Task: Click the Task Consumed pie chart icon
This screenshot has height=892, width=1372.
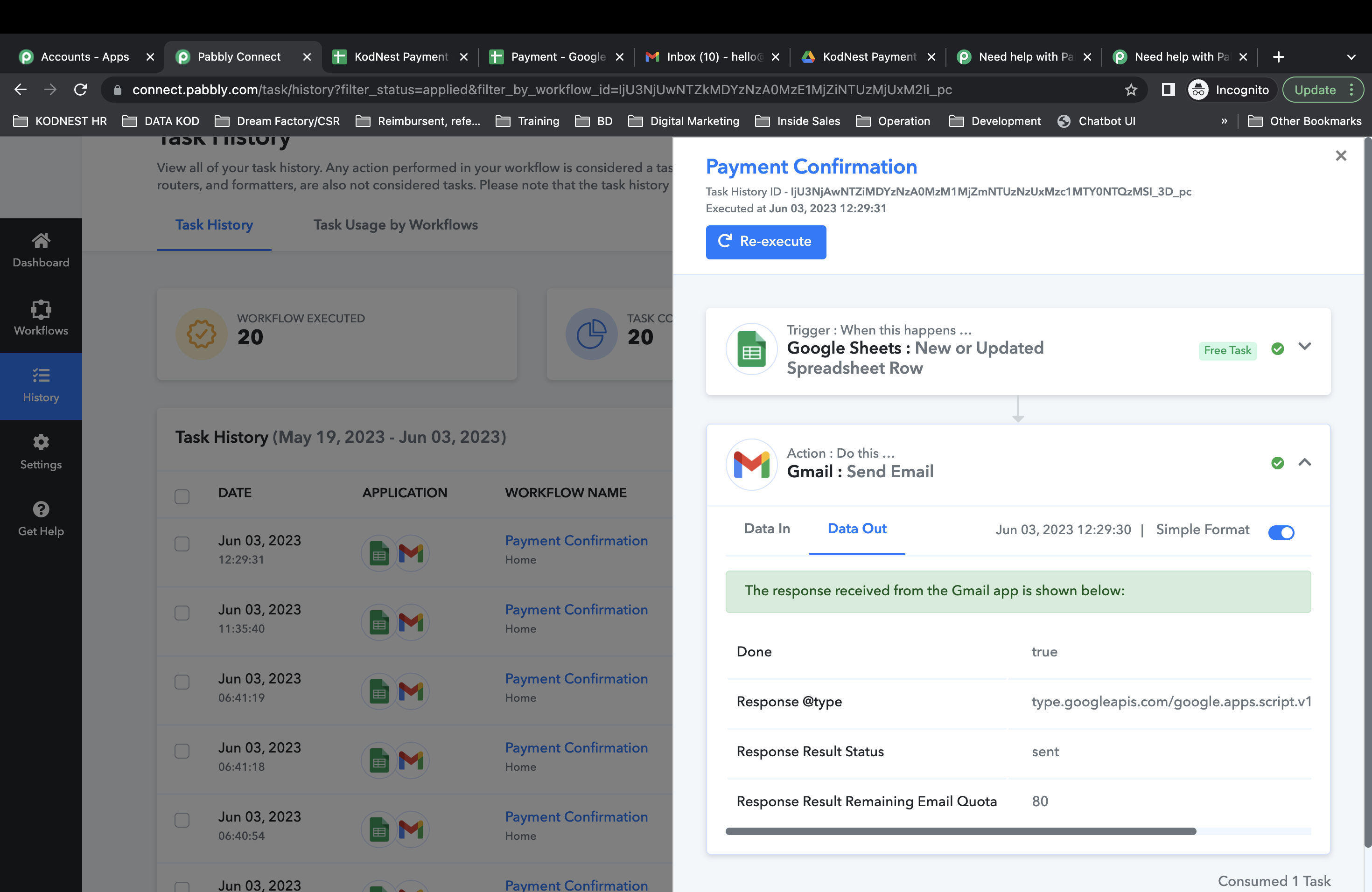Action: pyautogui.click(x=591, y=334)
